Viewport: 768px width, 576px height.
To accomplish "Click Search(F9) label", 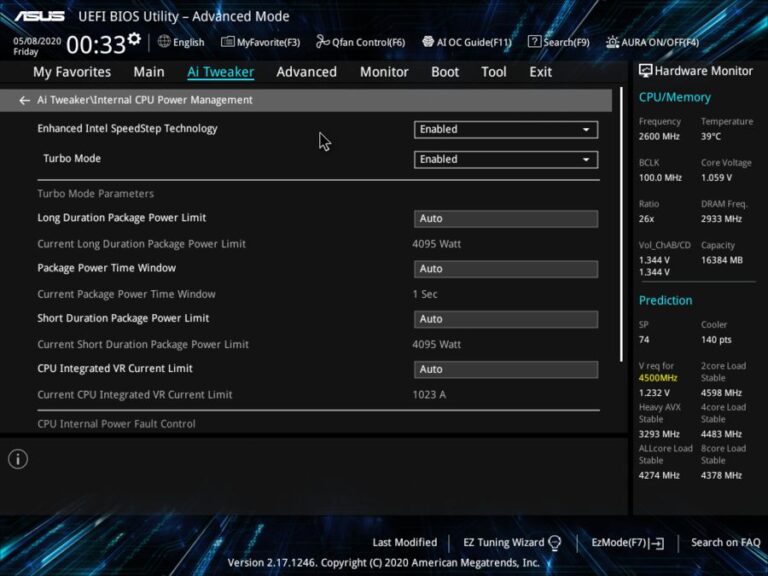I will 566,43.
